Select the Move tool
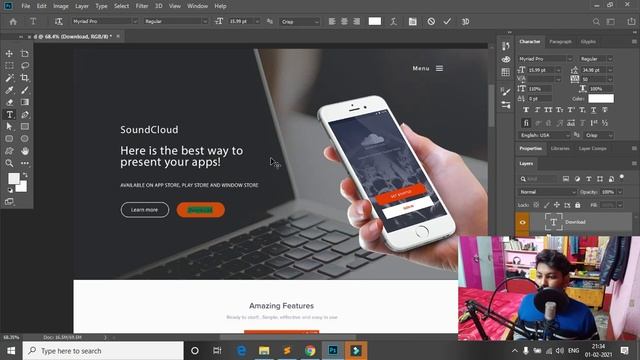The image size is (640, 360). tap(9, 53)
